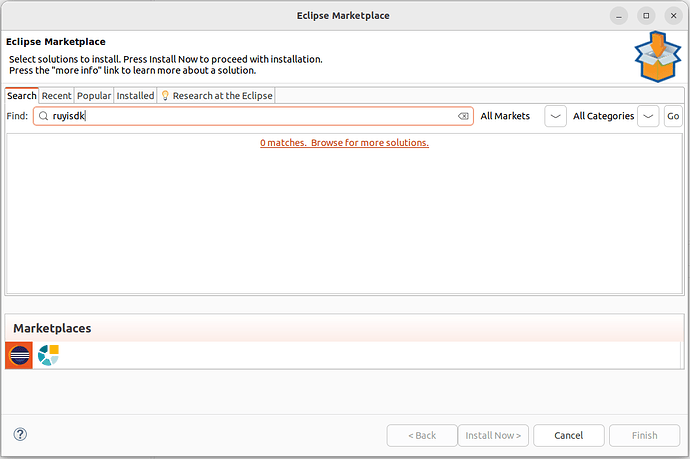Click the Marketplace box logo icon
The width and height of the screenshot is (690, 459).
(657, 56)
